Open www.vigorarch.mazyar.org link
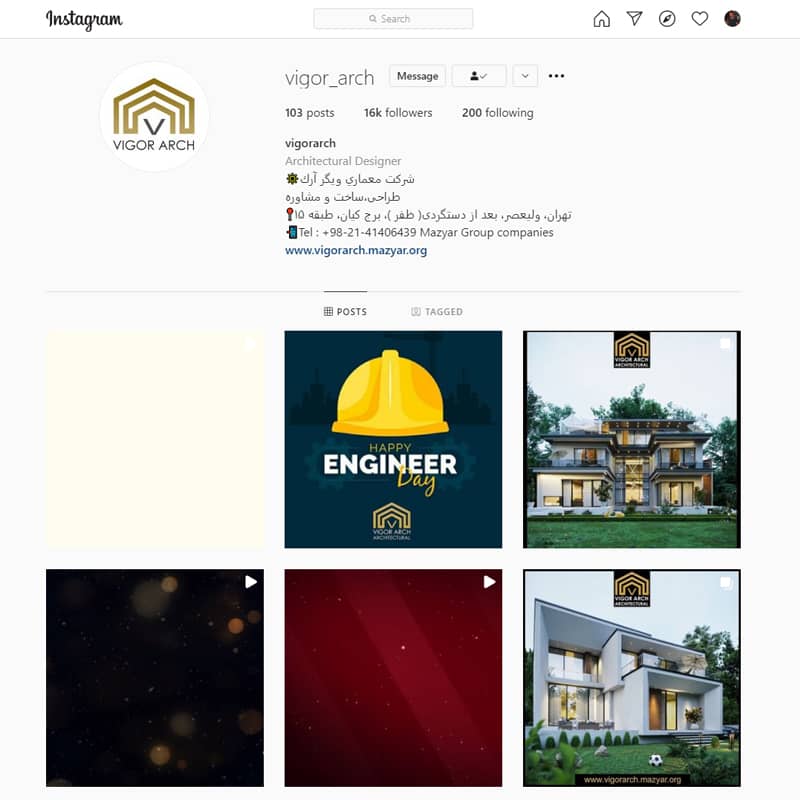Viewport: 800px width, 800px height. [356, 250]
